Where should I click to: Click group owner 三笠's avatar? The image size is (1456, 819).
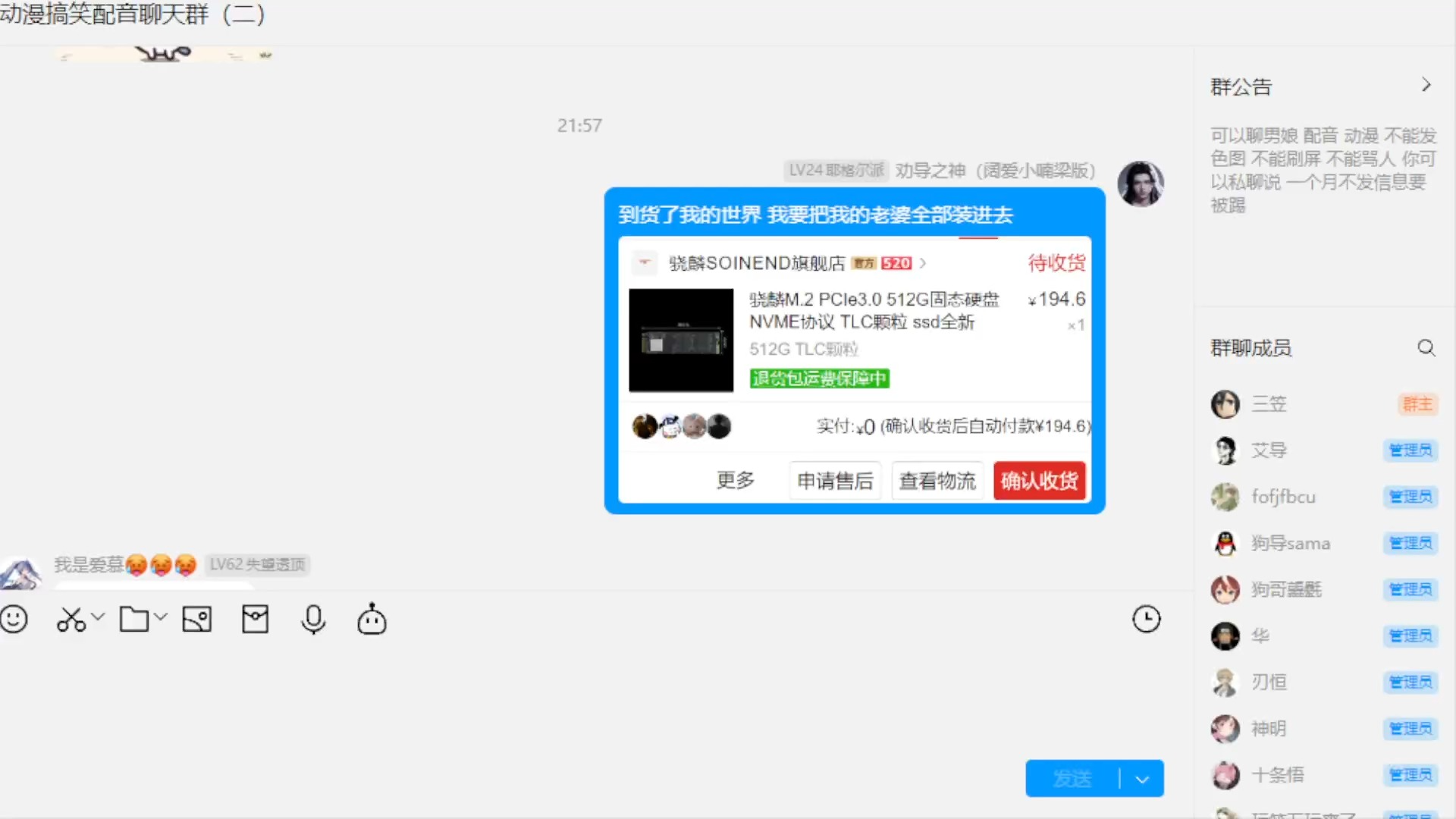coord(1225,404)
